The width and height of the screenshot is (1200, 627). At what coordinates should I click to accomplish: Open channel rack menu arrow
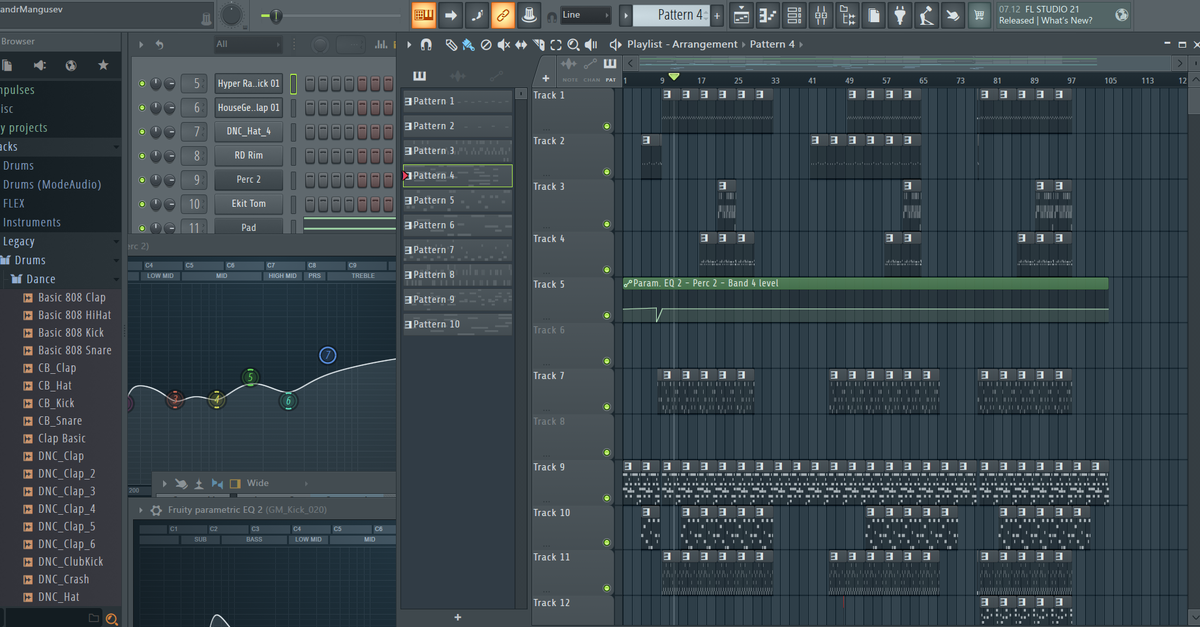[141, 44]
